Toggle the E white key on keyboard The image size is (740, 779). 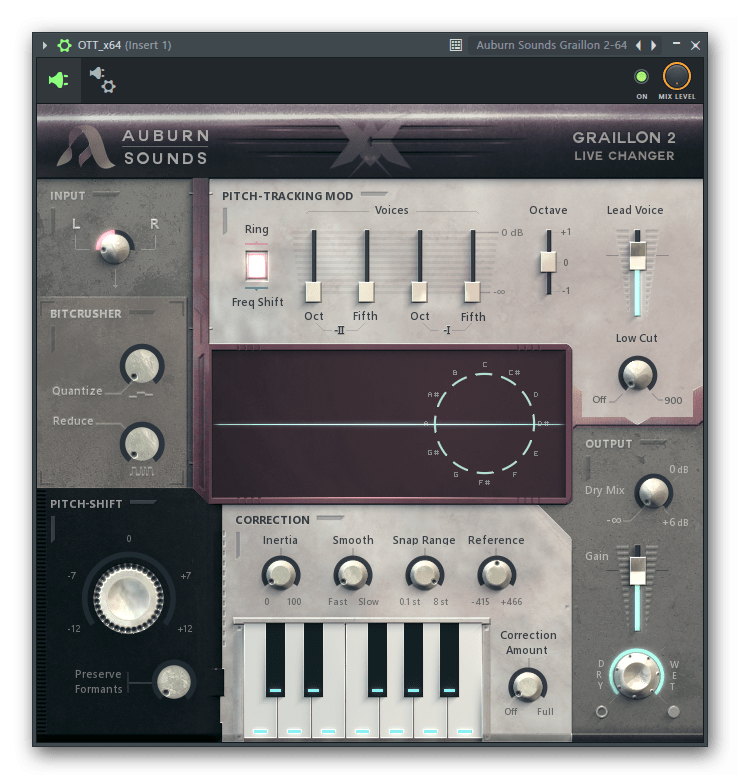coord(328,715)
